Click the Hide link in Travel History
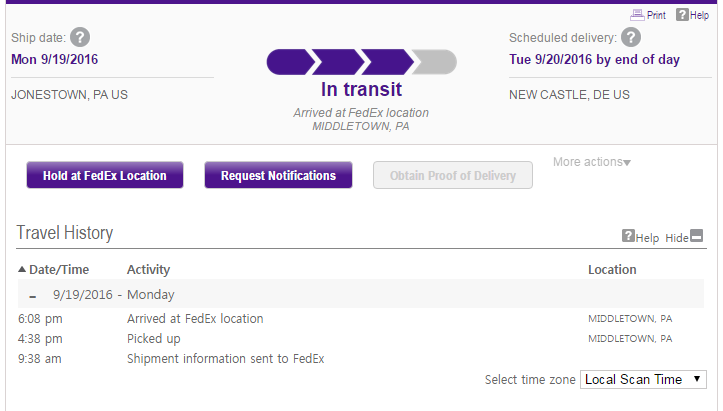The height and width of the screenshot is (411, 723). click(x=676, y=238)
